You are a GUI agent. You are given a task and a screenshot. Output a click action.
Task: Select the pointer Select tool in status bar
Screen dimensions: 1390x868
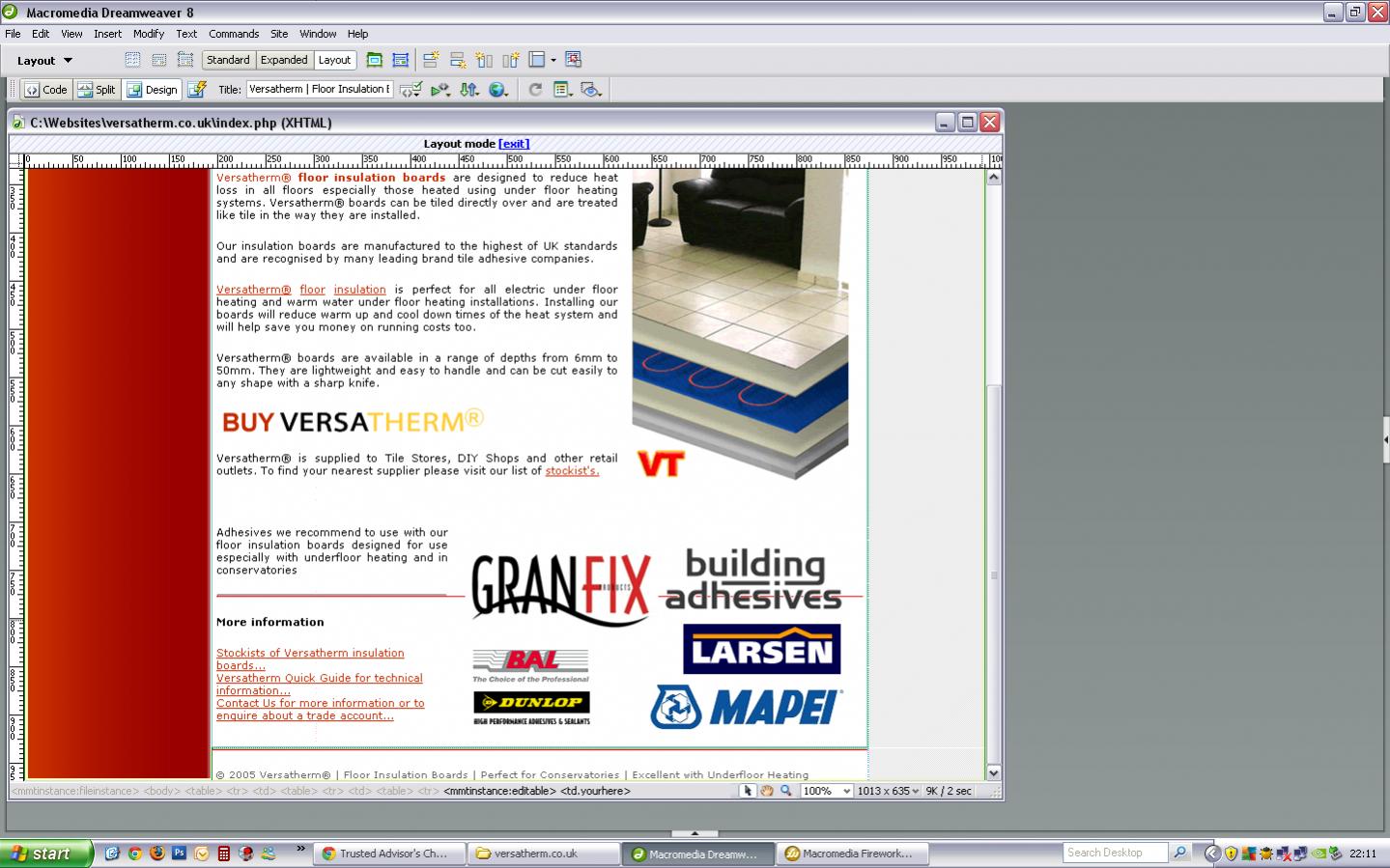(747, 791)
